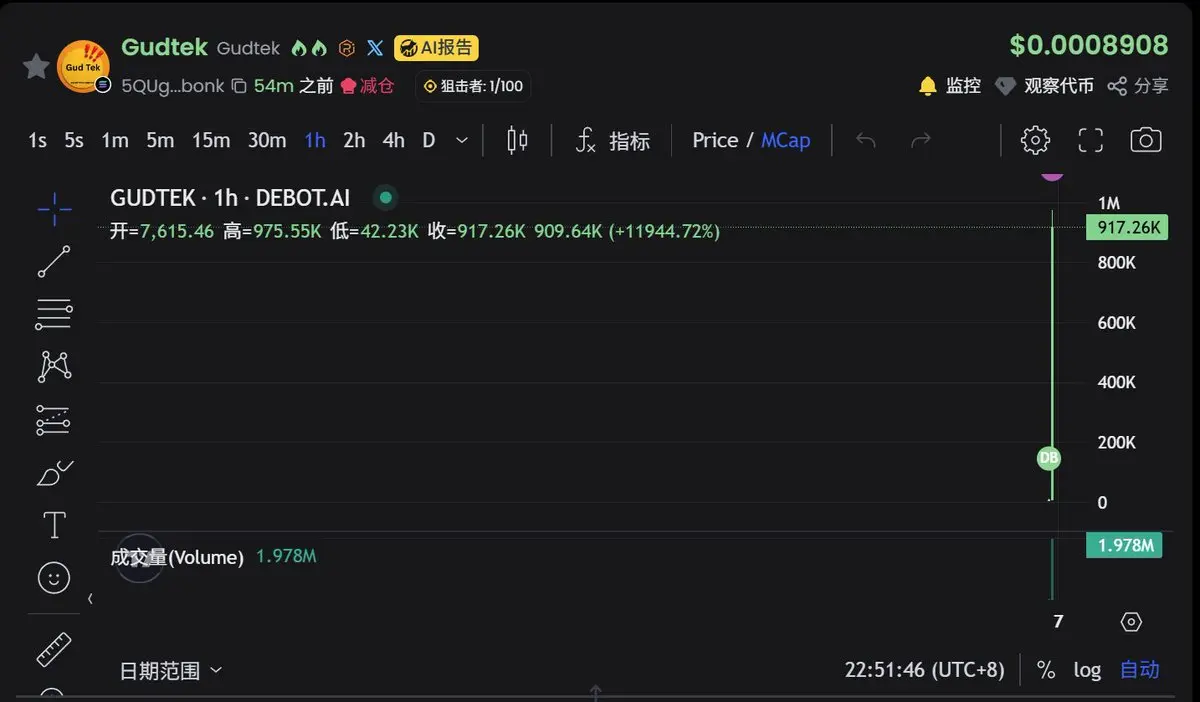Click the Gudtek token name heading
Viewport: 1200px width, 702px height.
click(x=164, y=47)
